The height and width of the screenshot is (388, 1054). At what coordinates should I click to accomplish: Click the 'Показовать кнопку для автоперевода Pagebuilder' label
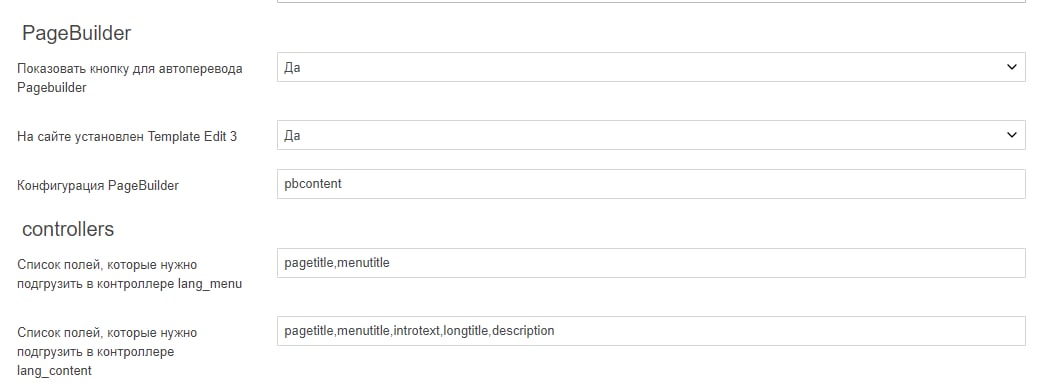pos(130,77)
